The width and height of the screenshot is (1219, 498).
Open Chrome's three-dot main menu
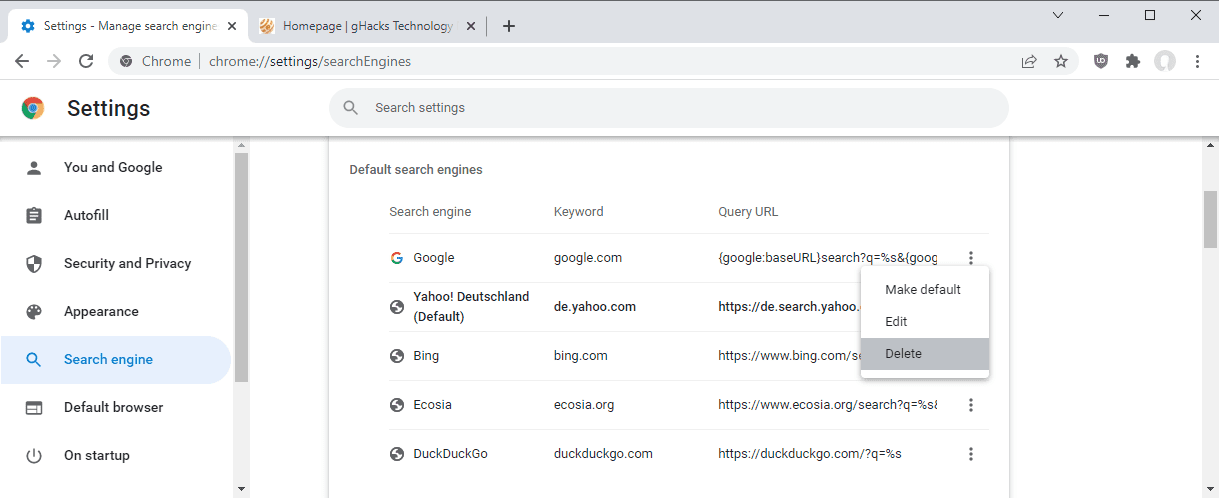tap(1198, 61)
